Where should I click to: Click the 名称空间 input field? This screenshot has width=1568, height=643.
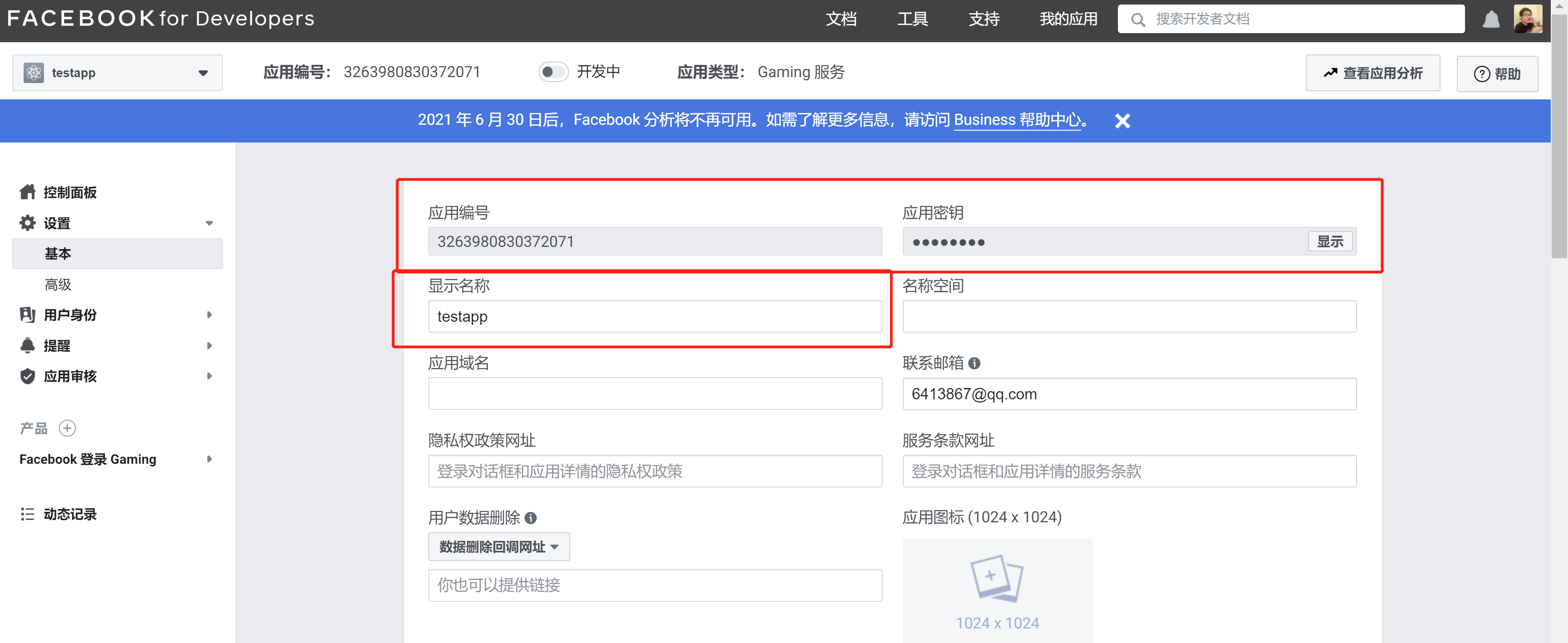coord(1129,317)
